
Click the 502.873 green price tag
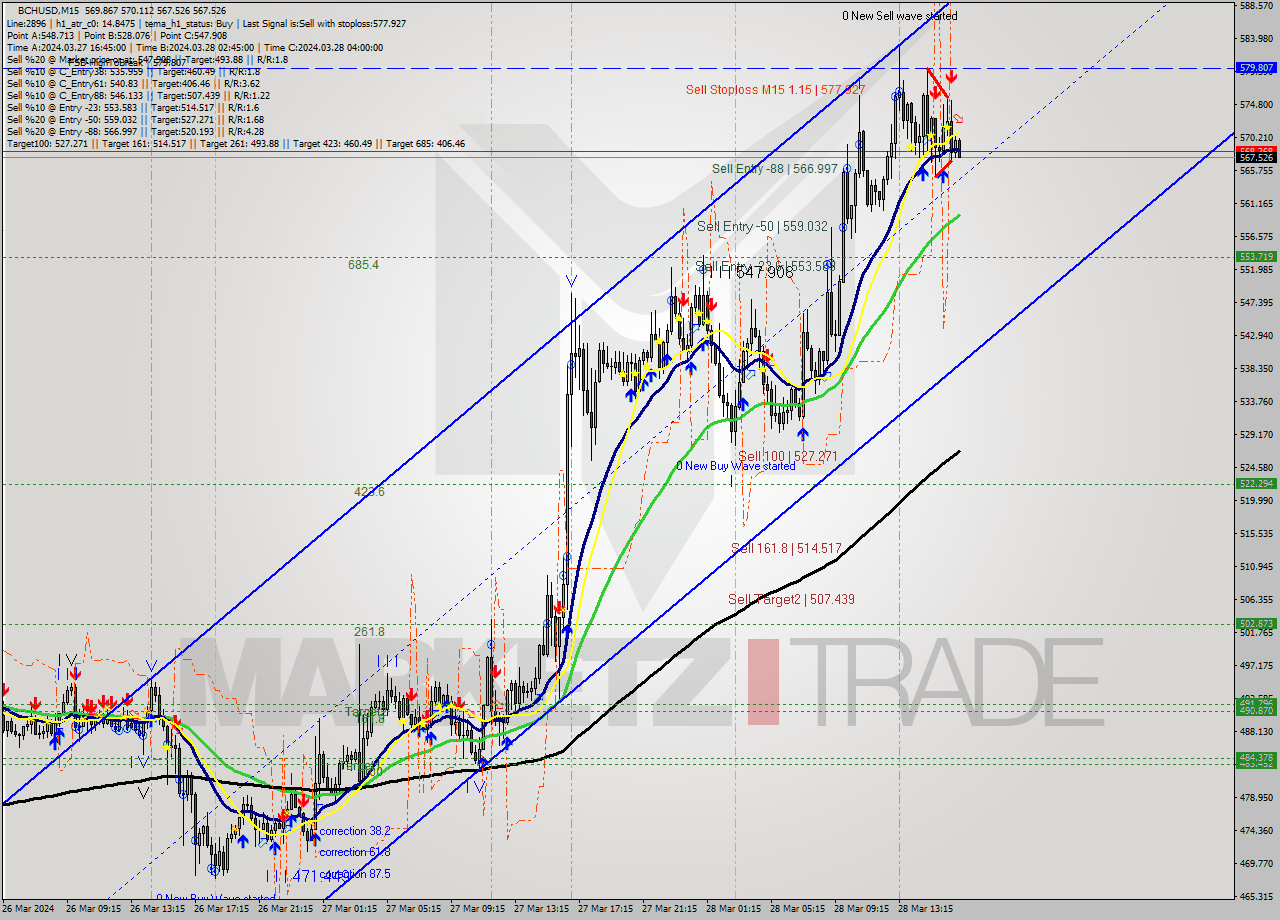[1256, 624]
